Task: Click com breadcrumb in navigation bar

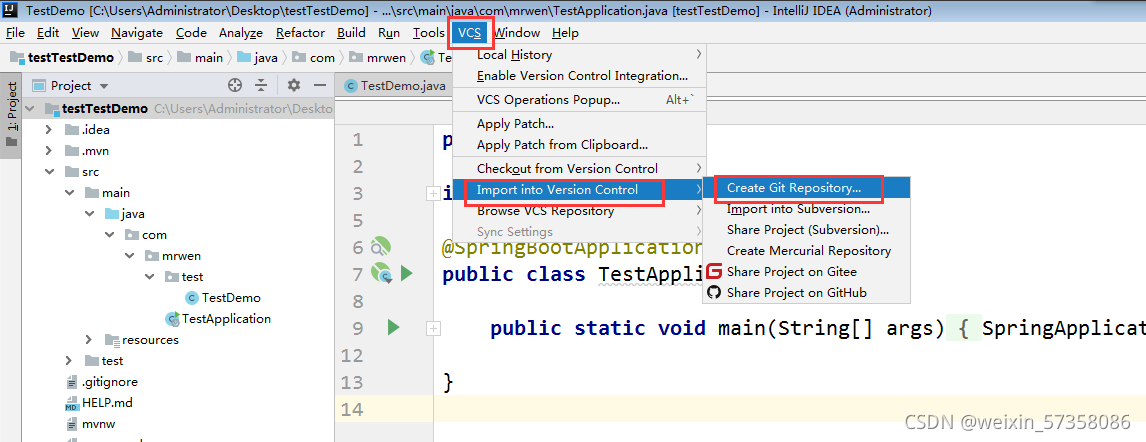Action: (314, 57)
